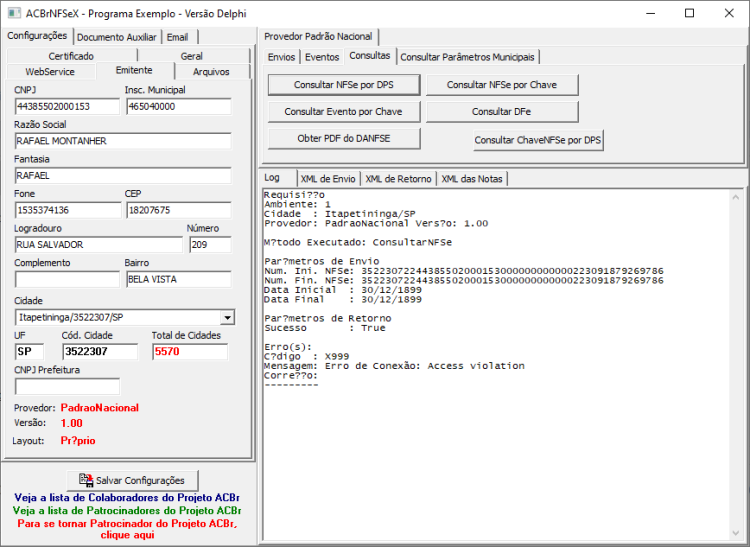Screen dimensions: 750x547
Task: Open the Cidade dropdown arrow
Action: (x=228, y=317)
